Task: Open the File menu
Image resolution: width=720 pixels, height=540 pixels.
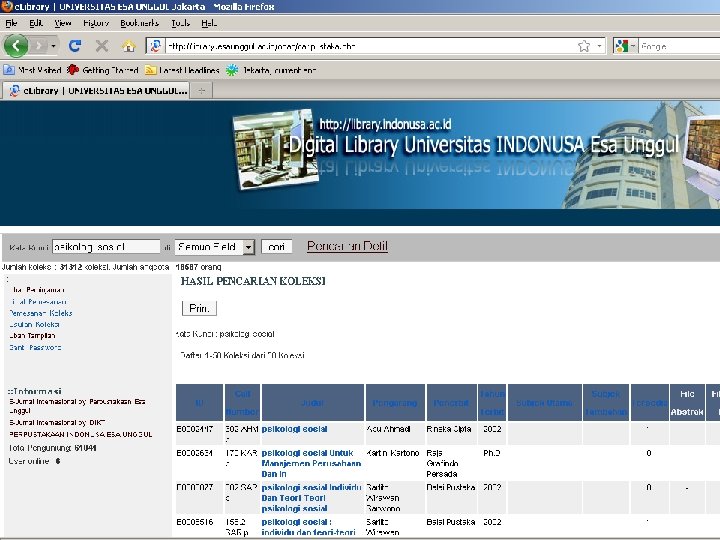Action: pos(11,23)
